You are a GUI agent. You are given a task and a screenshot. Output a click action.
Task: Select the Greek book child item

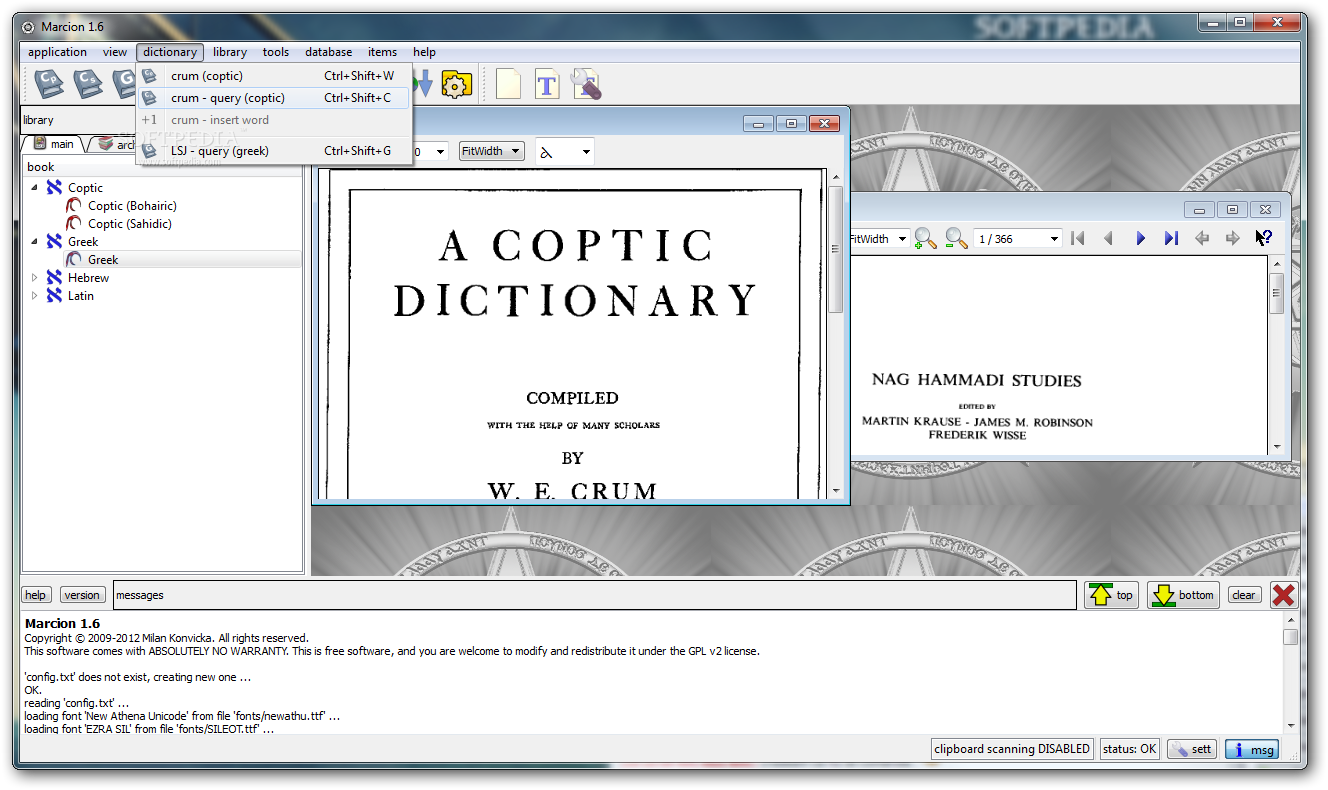(103, 260)
